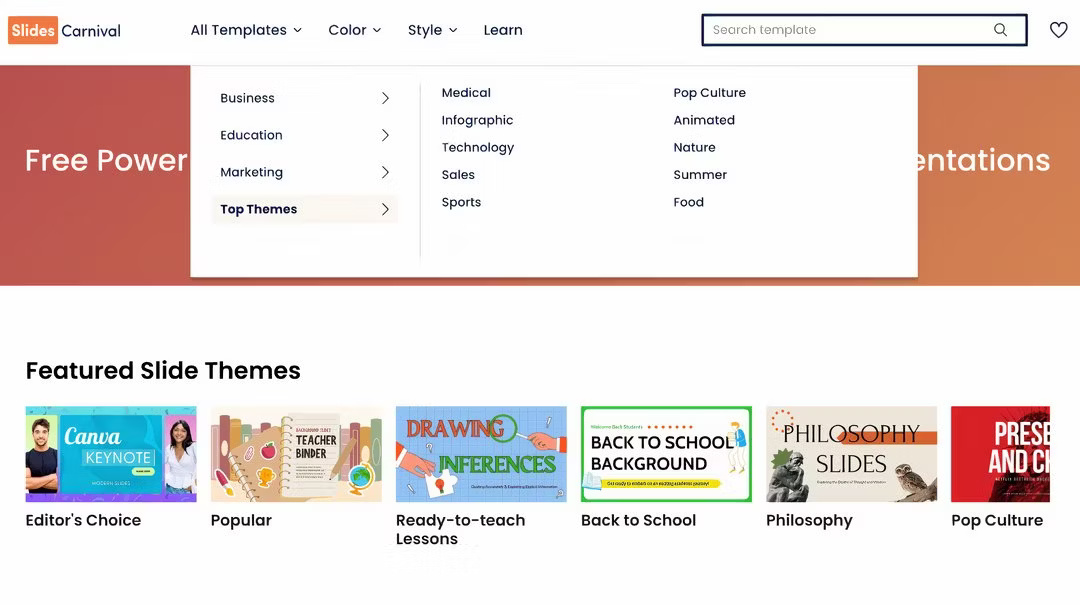Click the search magnifier icon
Viewport: 1080px width, 605px height.
(1000, 29)
